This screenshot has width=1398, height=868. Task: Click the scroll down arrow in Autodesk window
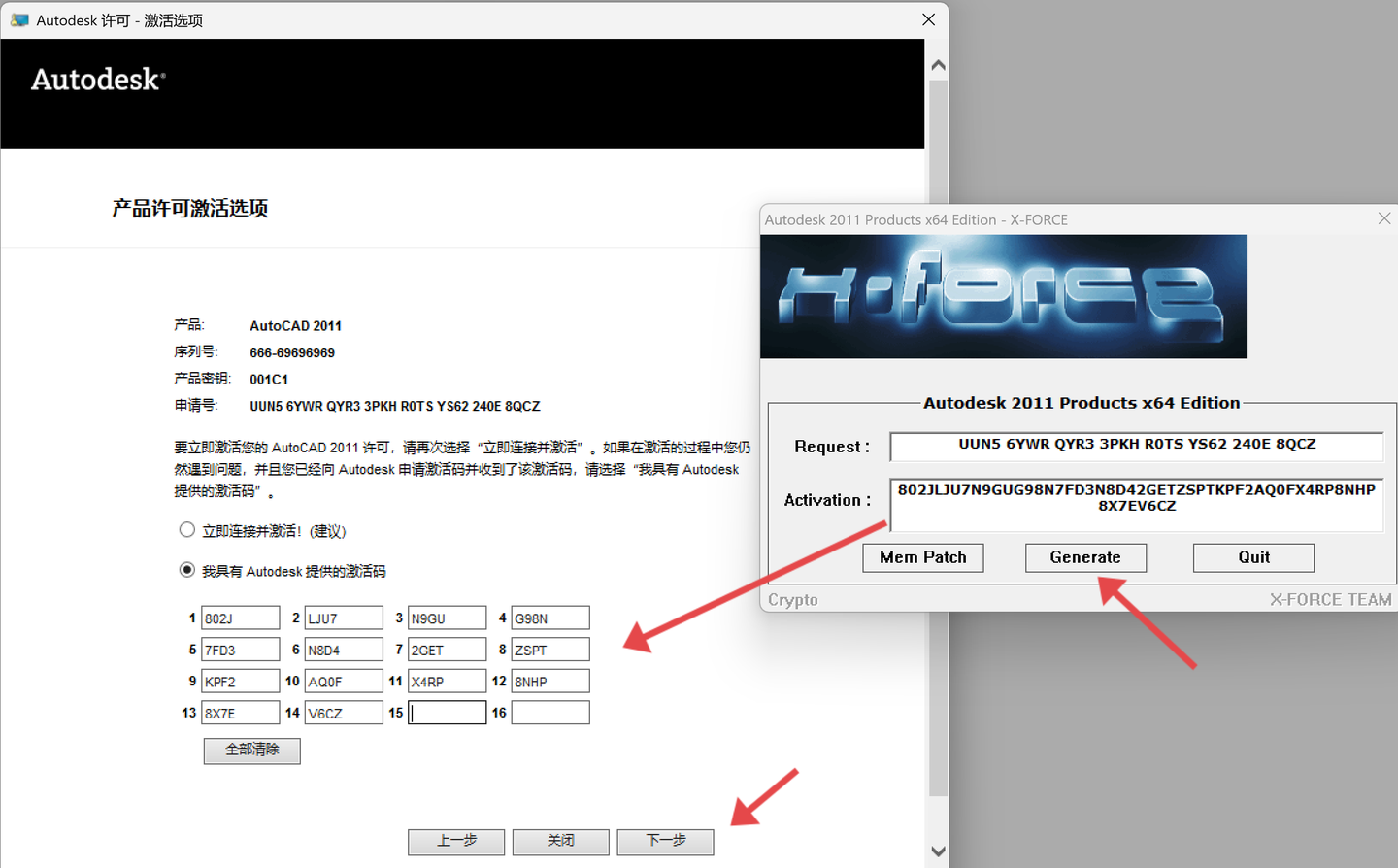[x=938, y=851]
